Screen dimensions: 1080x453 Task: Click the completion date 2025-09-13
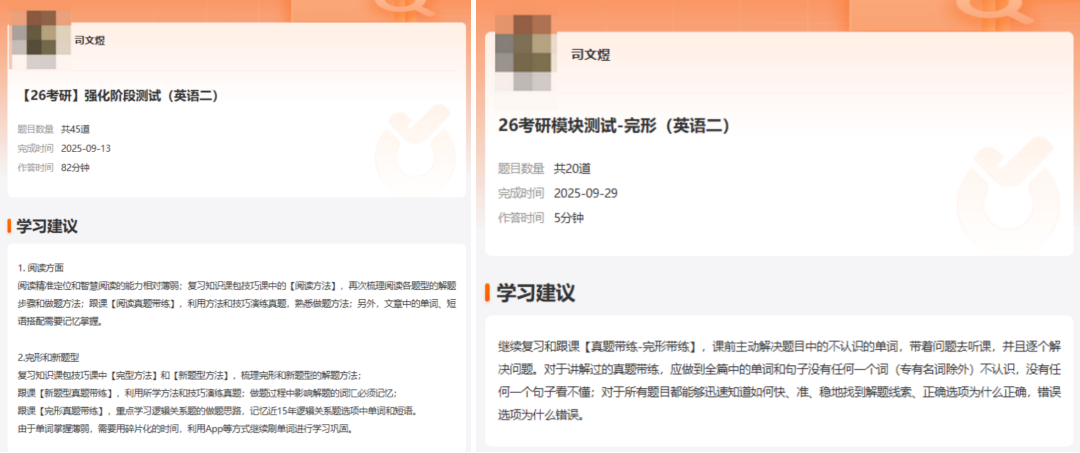click(x=86, y=148)
